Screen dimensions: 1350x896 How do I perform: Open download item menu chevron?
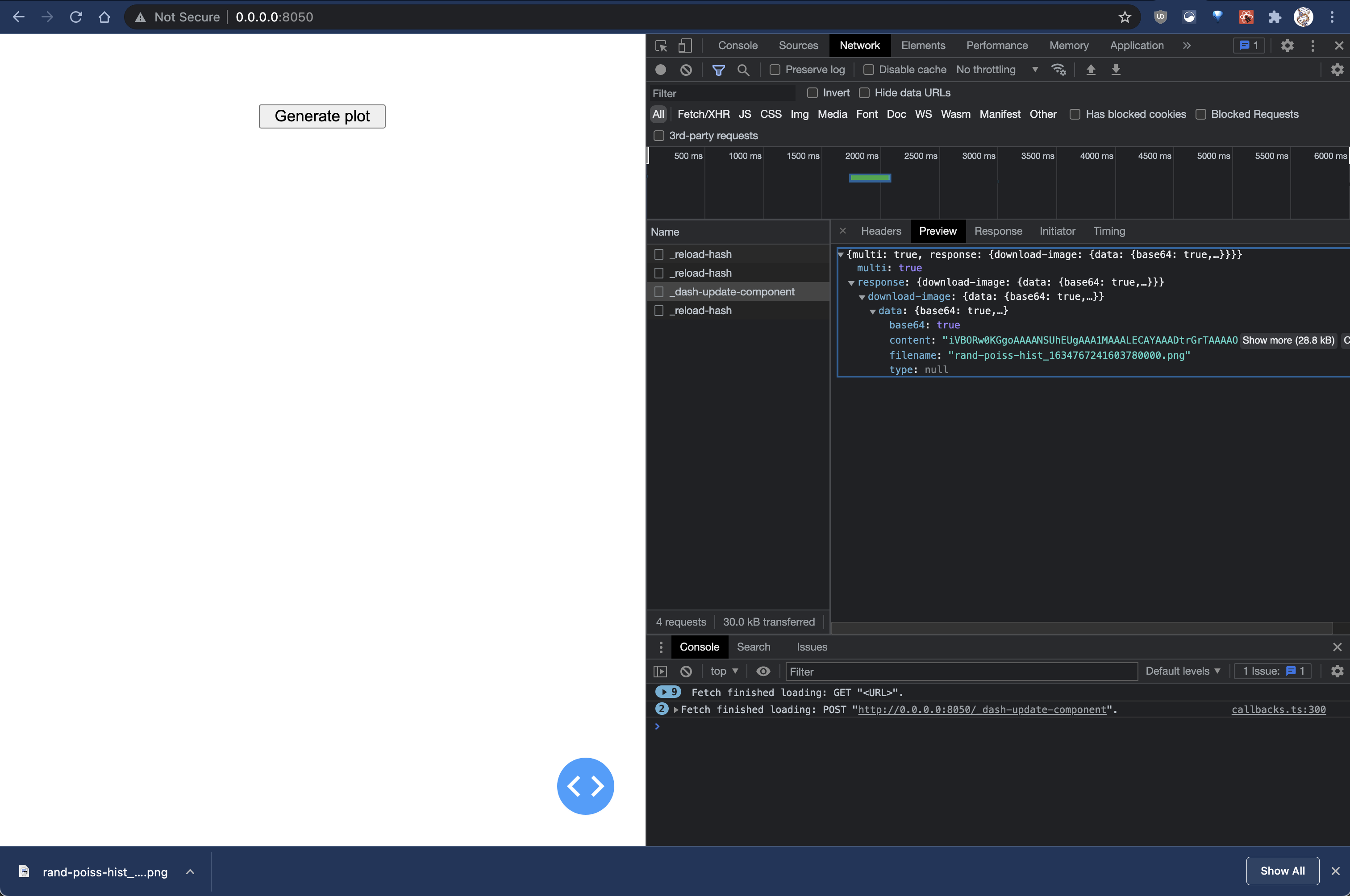coord(190,872)
